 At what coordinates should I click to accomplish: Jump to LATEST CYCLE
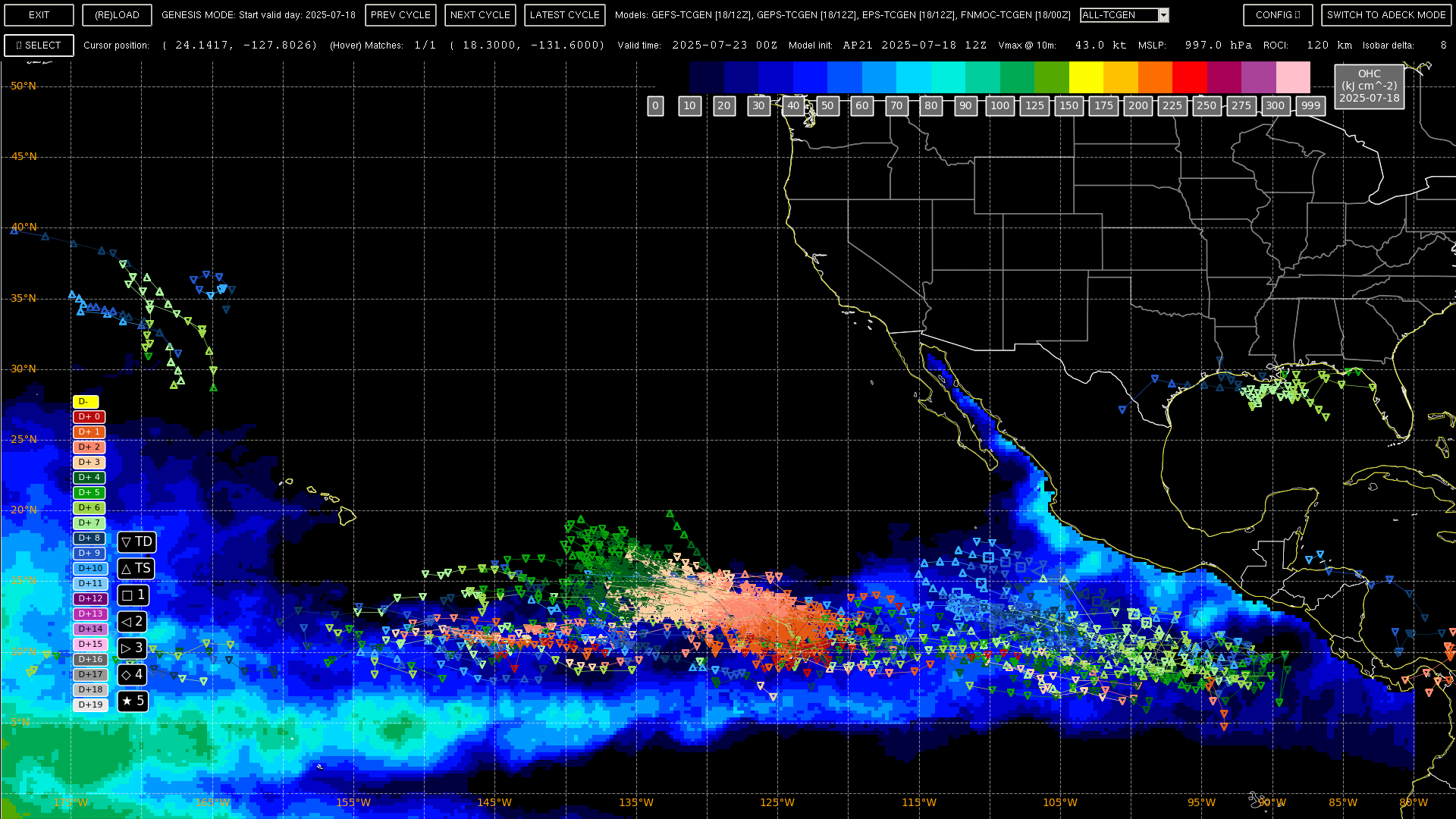(564, 15)
